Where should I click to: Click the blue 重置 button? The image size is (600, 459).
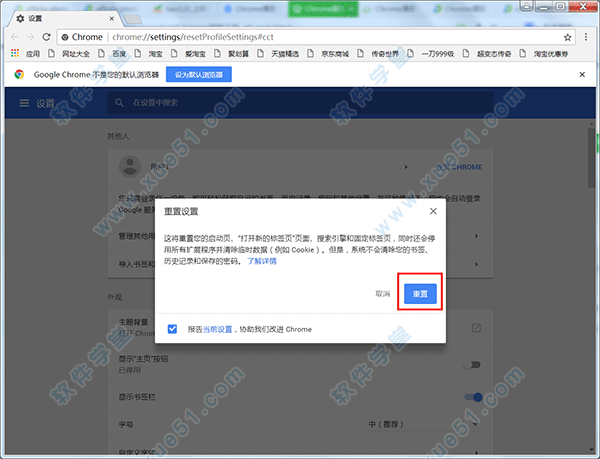[420, 294]
